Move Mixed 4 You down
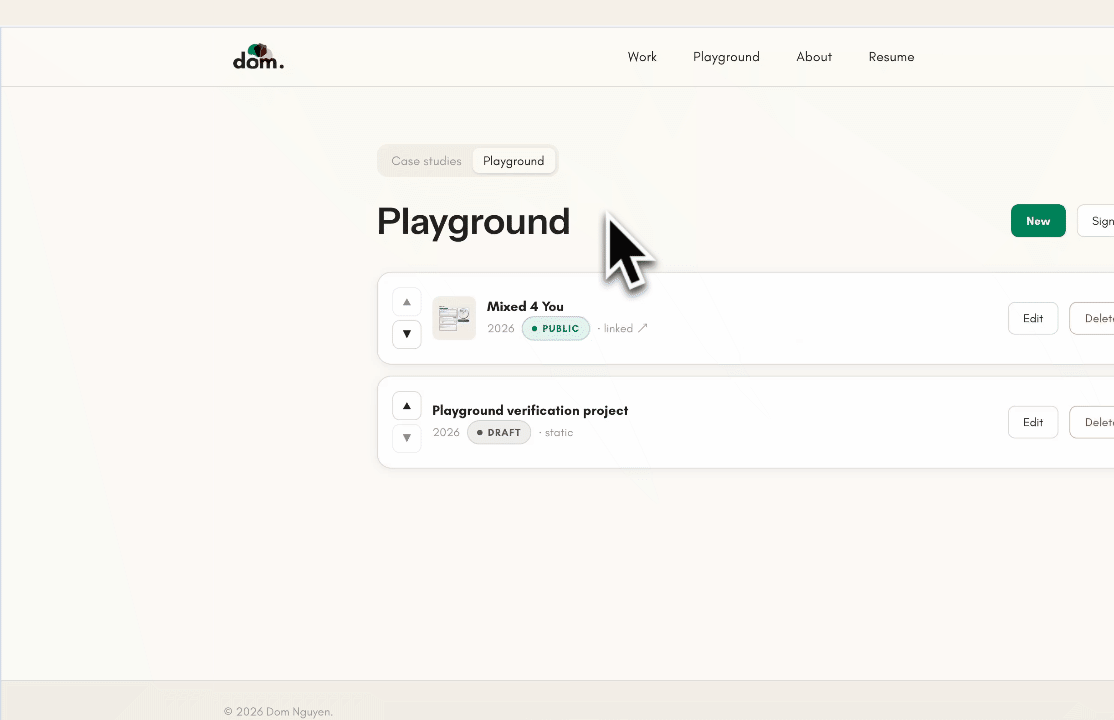 pyautogui.click(x=406, y=334)
